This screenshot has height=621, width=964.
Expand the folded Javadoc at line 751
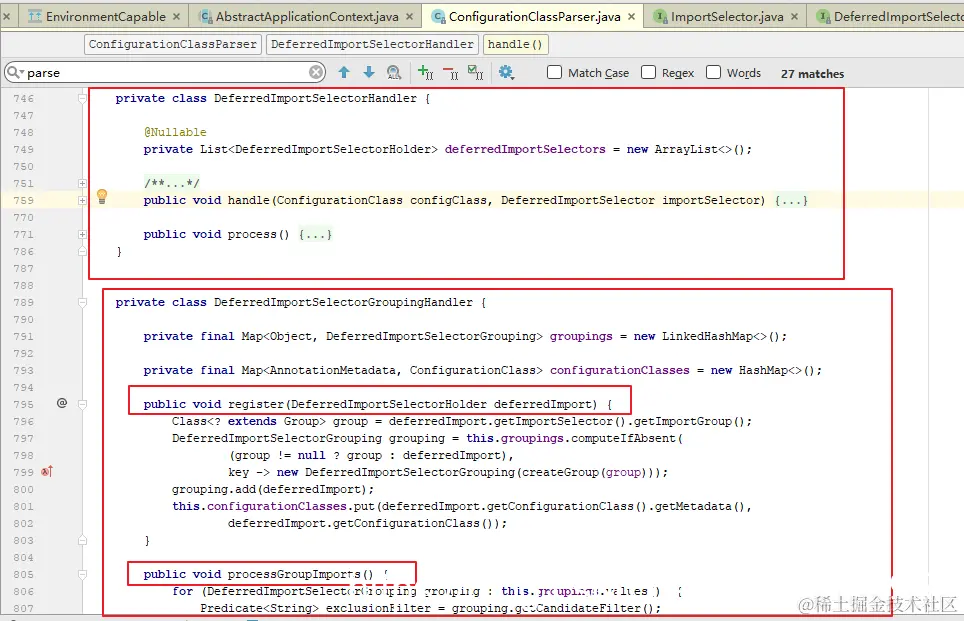(x=82, y=183)
